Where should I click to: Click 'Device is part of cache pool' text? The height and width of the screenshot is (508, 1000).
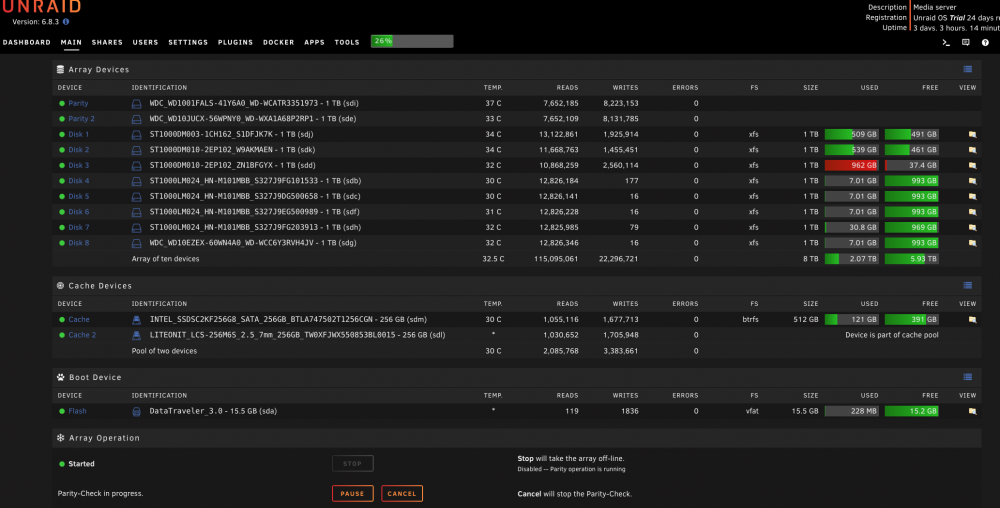pyautogui.click(x=892, y=335)
